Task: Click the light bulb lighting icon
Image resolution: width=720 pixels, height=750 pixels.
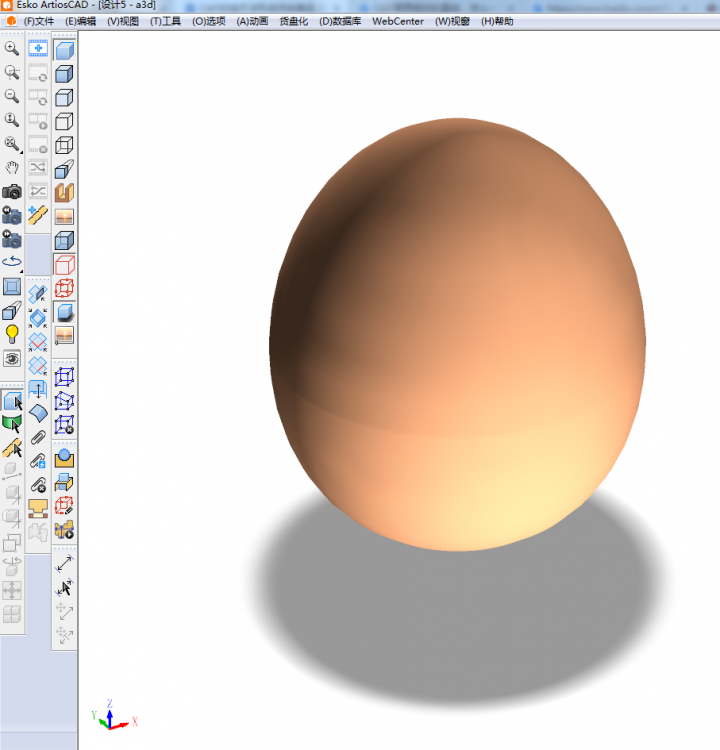Action: [x=12, y=333]
